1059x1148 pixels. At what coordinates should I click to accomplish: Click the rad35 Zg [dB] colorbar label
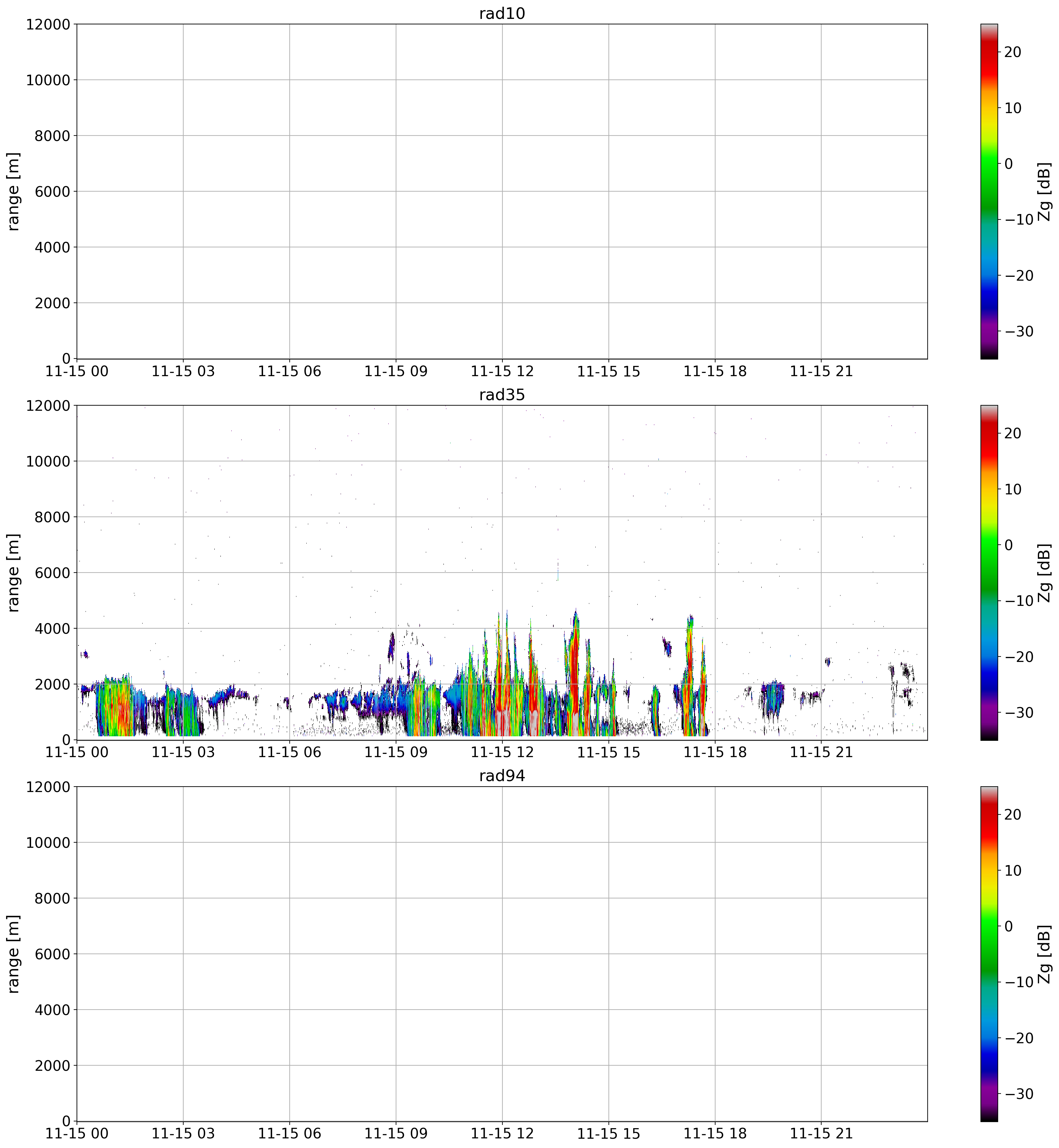pyautogui.click(x=1044, y=573)
